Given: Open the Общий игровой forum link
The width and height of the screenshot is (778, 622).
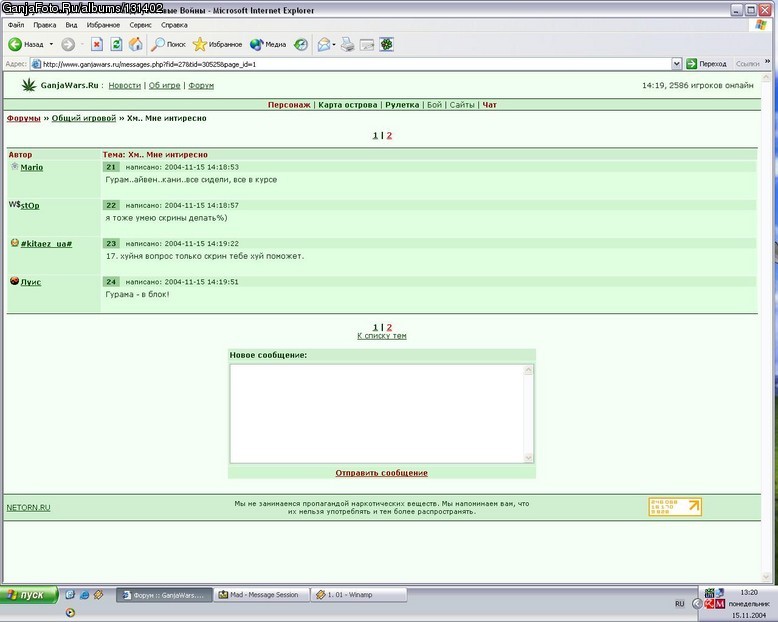Looking at the screenshot, I should pyautogui.click(x=84, y=118).
